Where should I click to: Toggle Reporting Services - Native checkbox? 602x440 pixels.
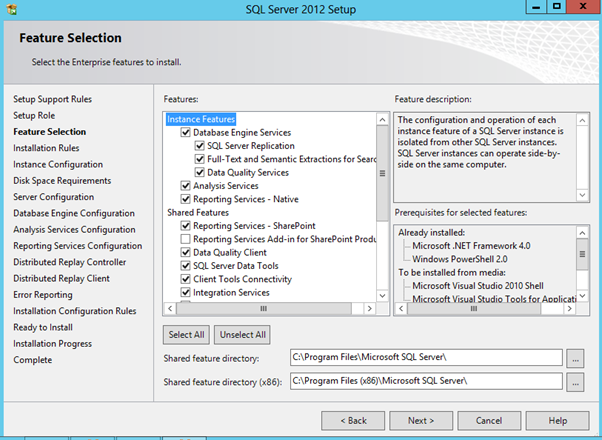click(x=185, y=199)
